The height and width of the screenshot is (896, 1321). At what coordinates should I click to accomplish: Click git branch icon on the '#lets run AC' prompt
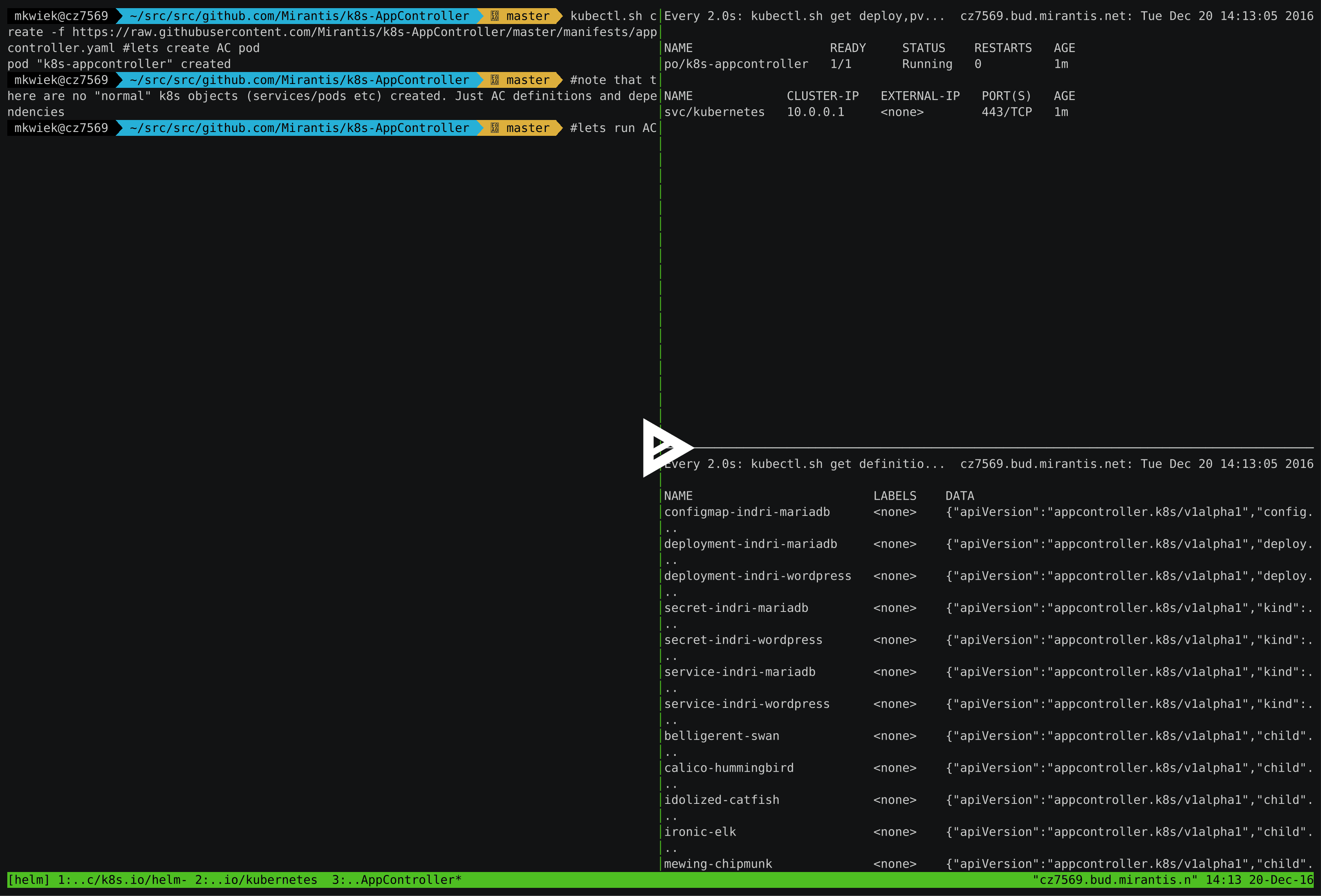click(494, 128)
